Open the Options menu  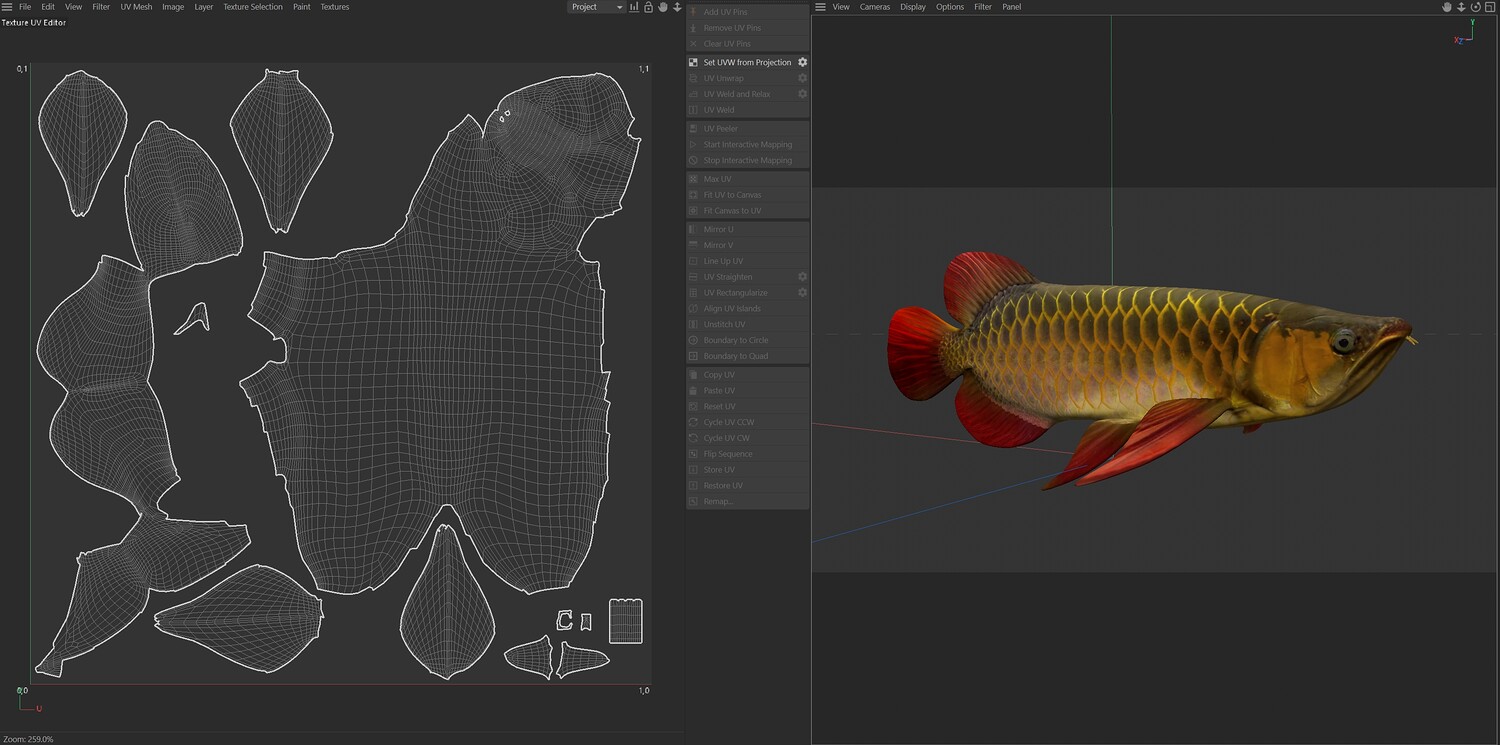click(x=950, y=7)
